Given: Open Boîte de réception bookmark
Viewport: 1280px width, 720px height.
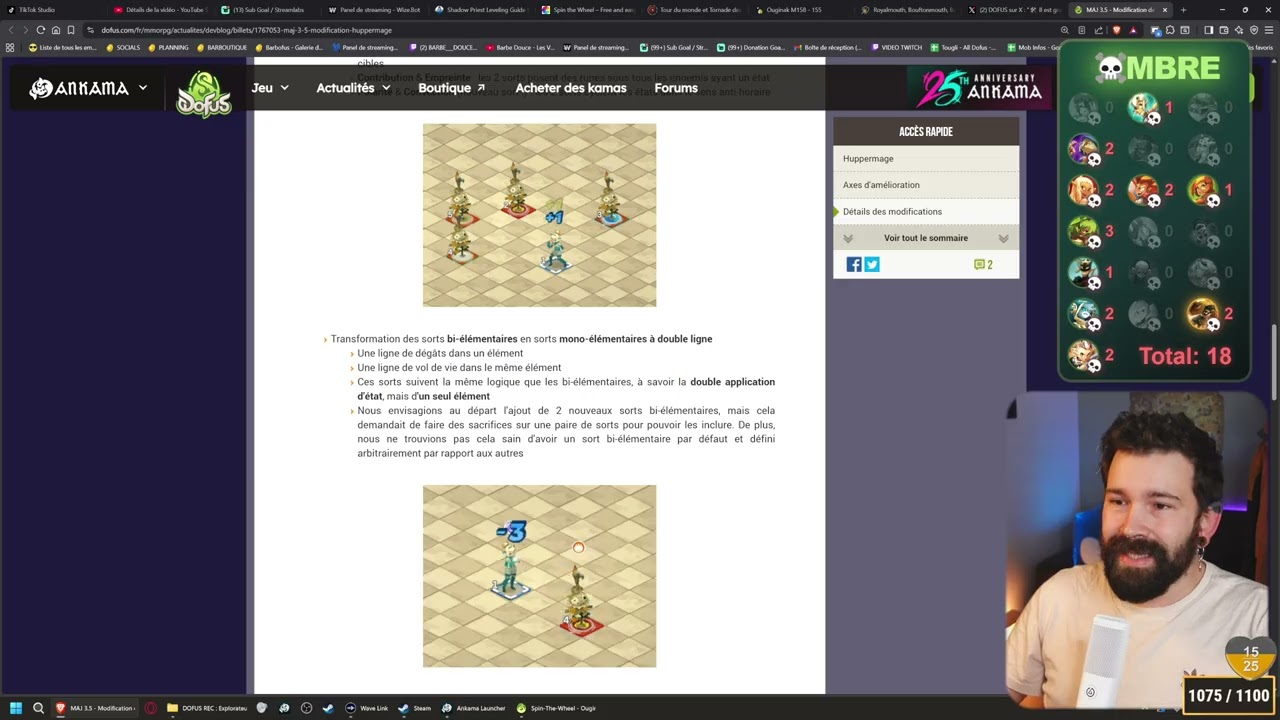Looking at the screenshot, I should [x=827, y=47].
